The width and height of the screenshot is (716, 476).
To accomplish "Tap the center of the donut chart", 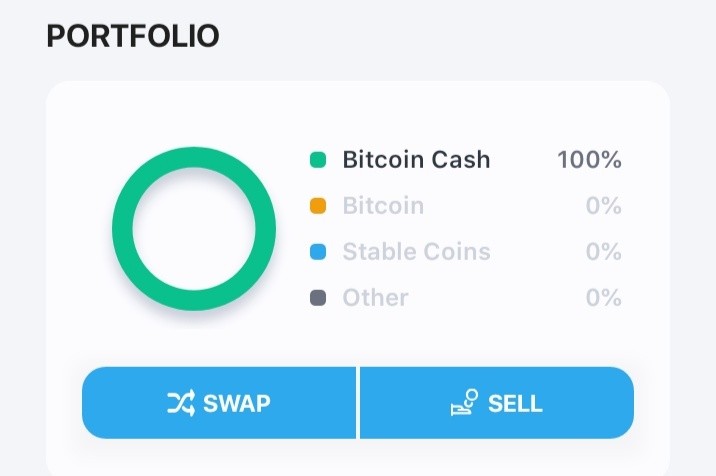I will [194, 229].
